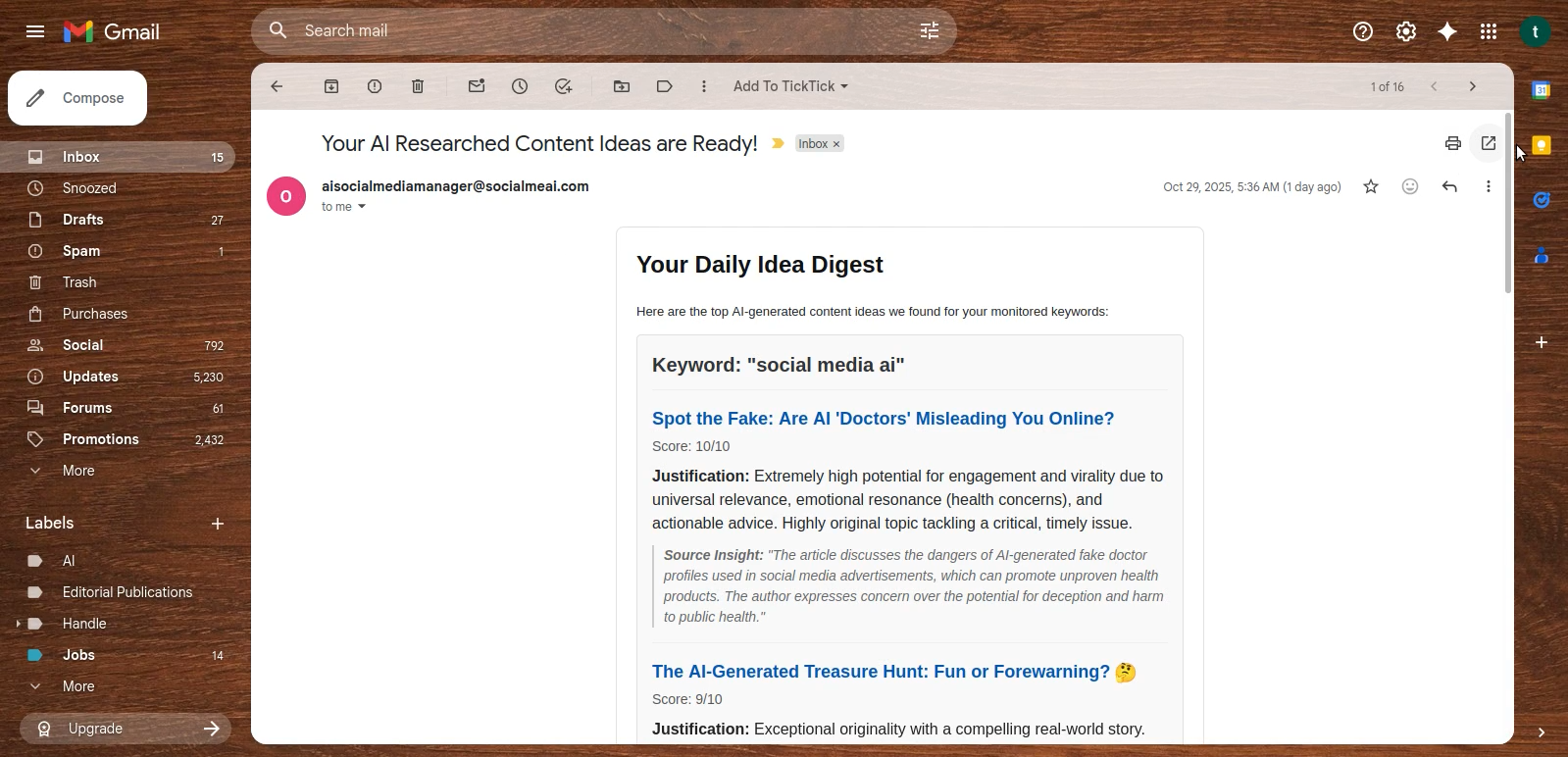Screen dimensions: 1568x757
Task: Print the email using printer icon
Action: coord(1452,144)
